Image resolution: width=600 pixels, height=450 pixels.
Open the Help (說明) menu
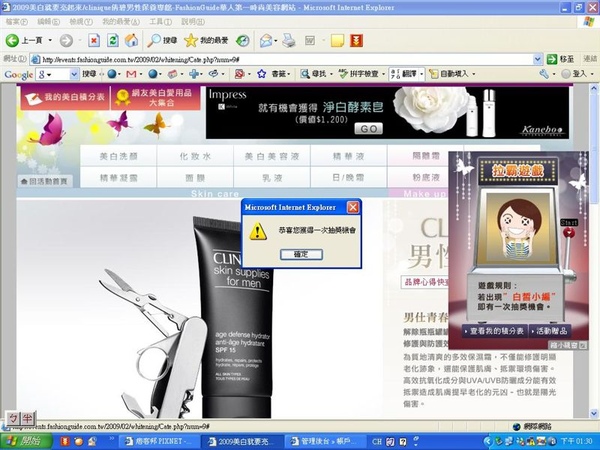pyautogui.click(x=192, y=22)
